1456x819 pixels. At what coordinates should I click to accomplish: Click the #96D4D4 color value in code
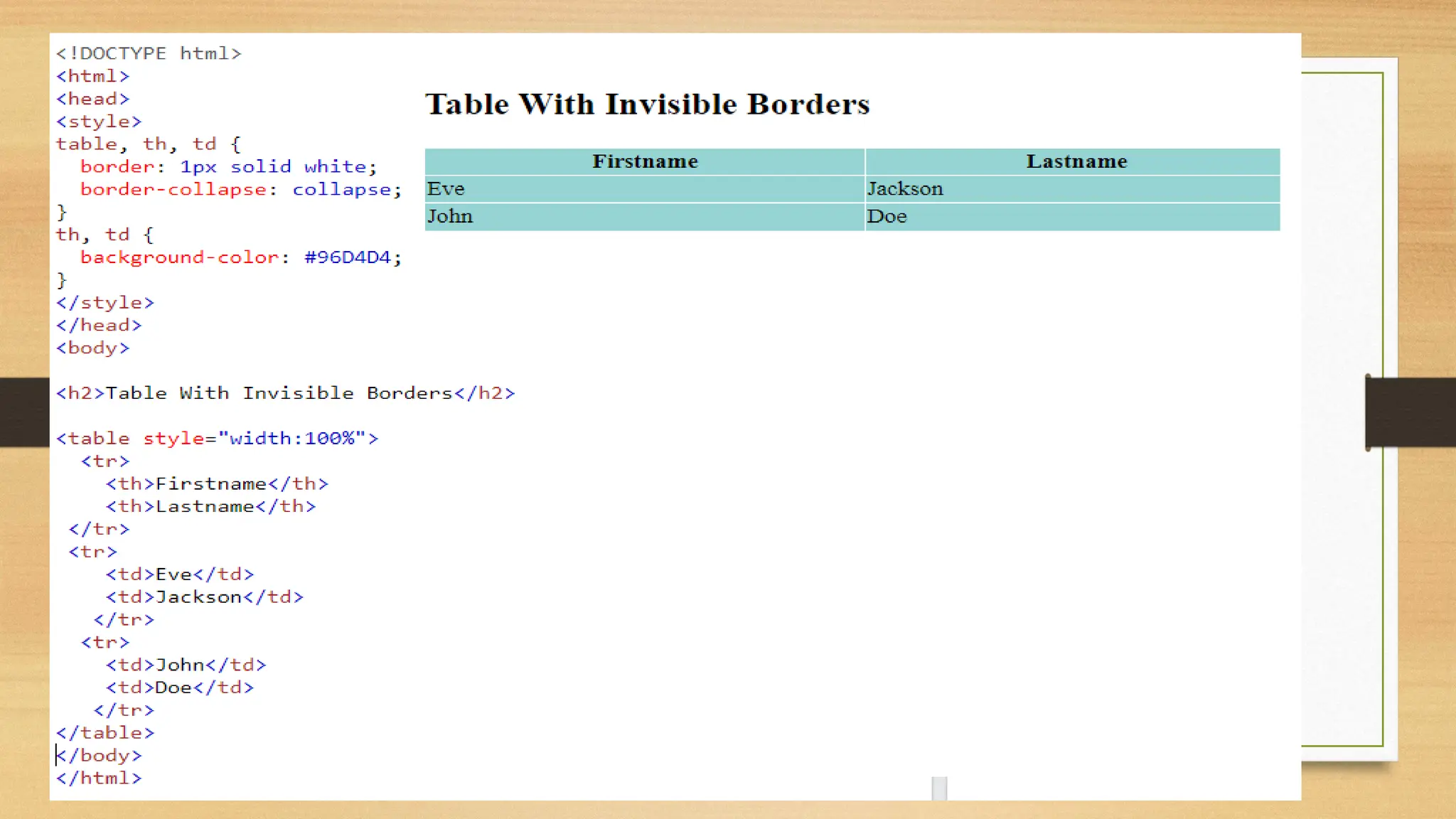click(348, 257)
